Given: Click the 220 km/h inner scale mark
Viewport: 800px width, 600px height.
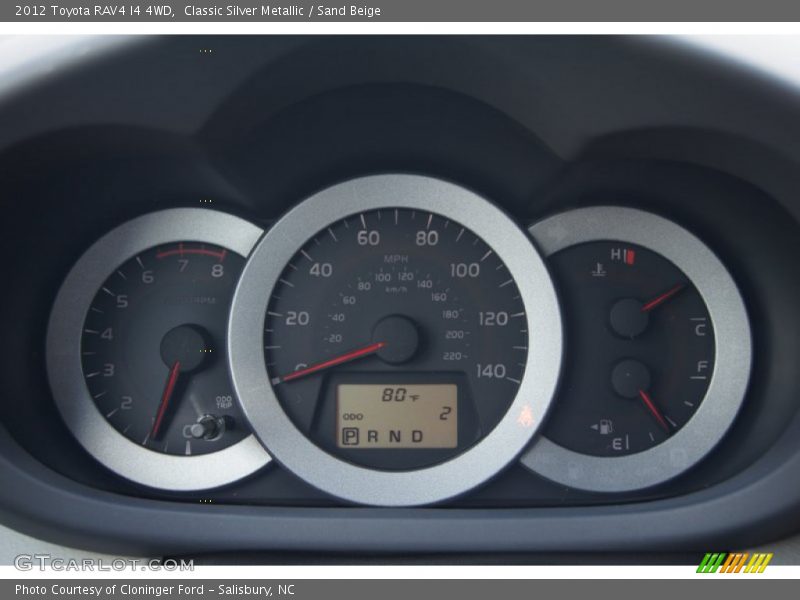Looking at the screenshot, I should click(453, 356).
